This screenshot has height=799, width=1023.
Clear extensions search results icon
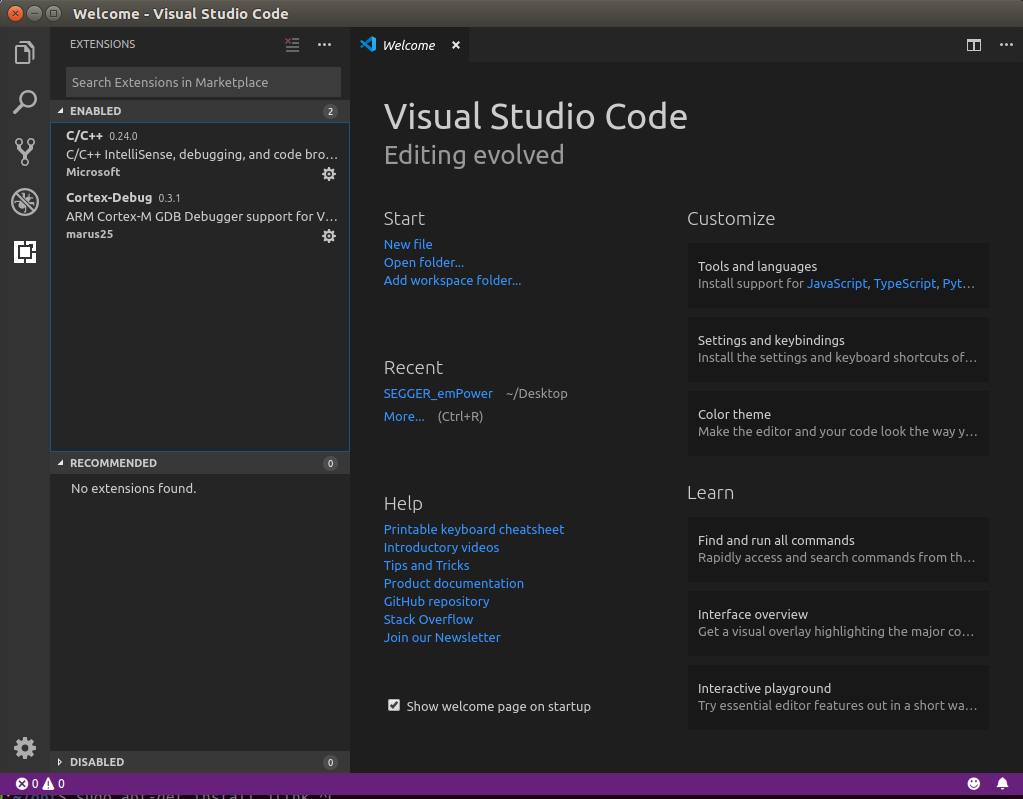point(292,45)
